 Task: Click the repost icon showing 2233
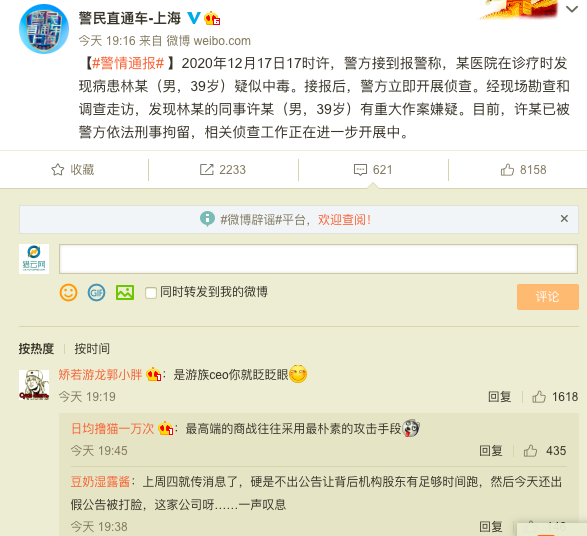tap(206, 170)
